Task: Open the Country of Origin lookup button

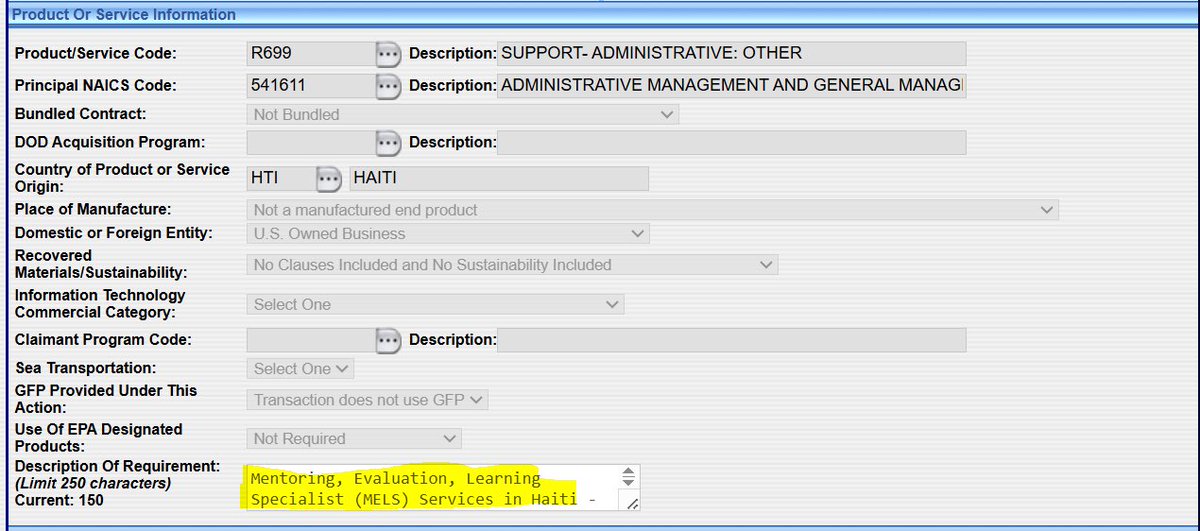Action: (x=329, y=179)
